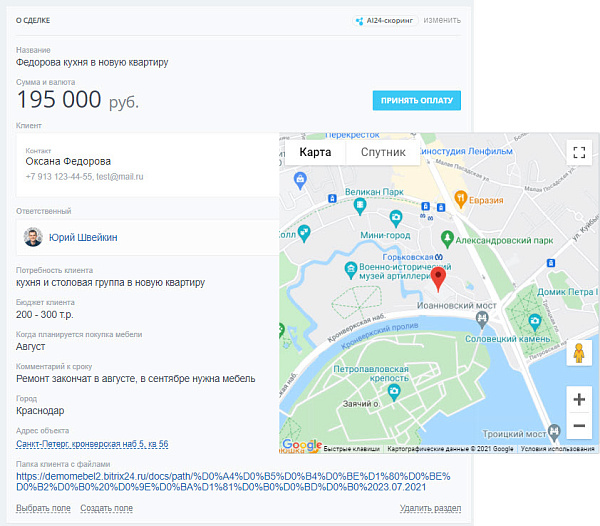
Task: Click the ПРИНЯТЬ ОПЛАТУ button
Action: [x=417, y=101]
